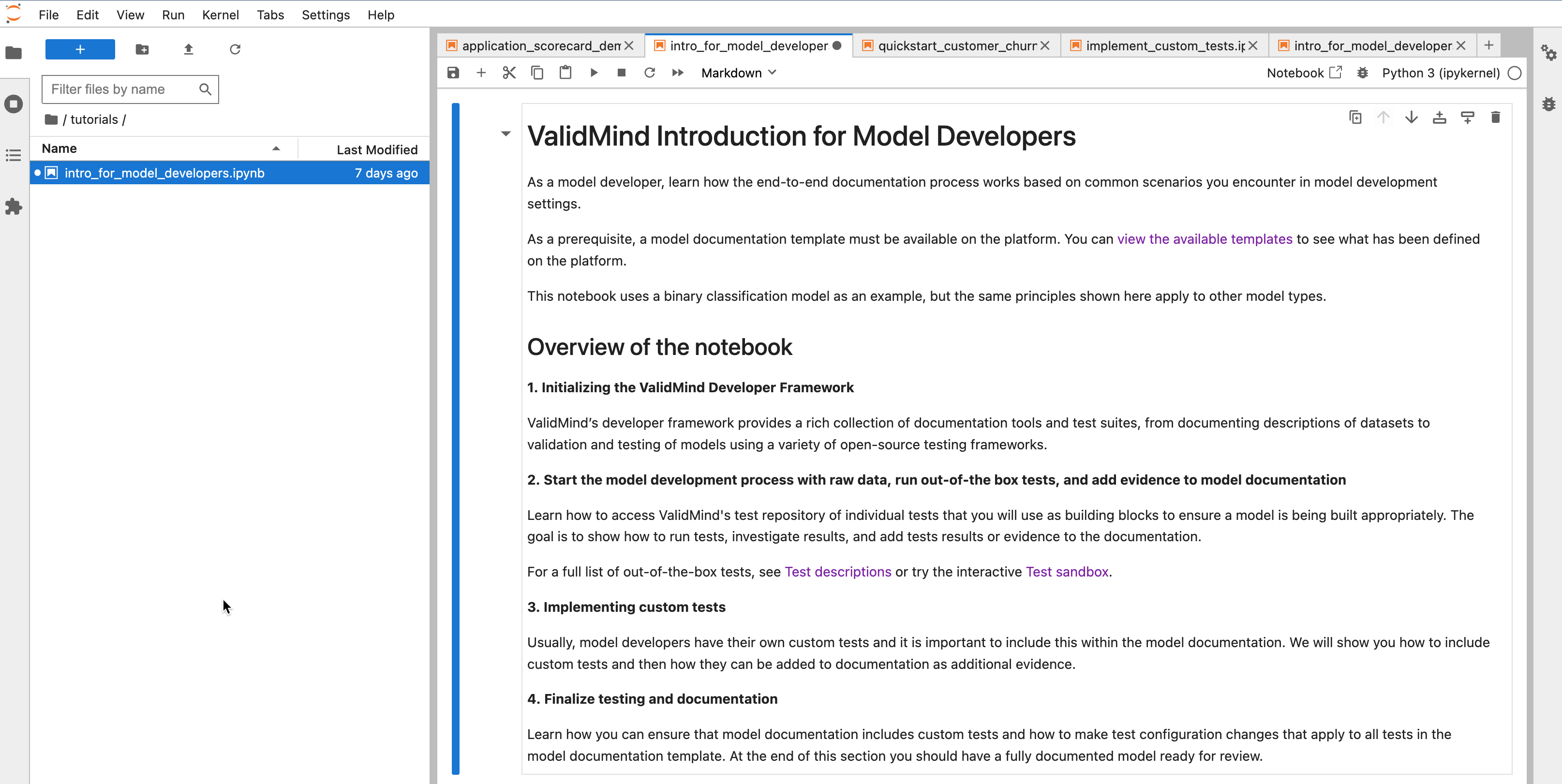1562x784 pixels.
Task: Run the selected cell
Action: click(x=593, y=73)
